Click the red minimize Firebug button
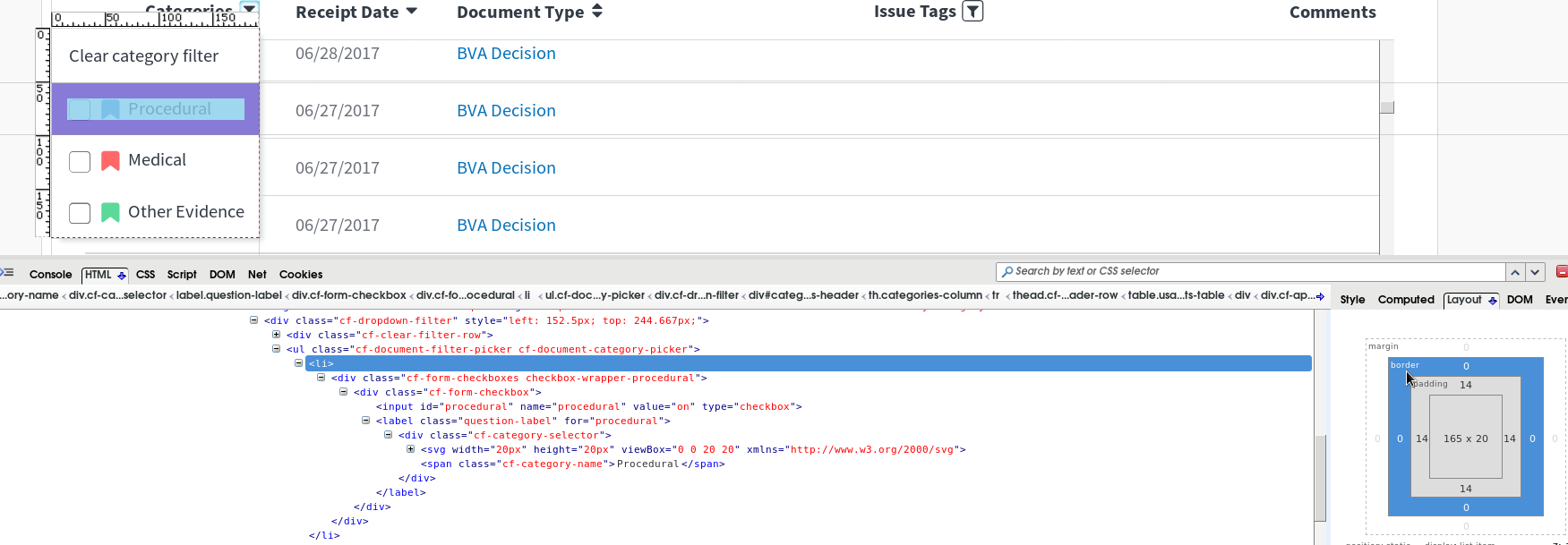 [1562, 271]
